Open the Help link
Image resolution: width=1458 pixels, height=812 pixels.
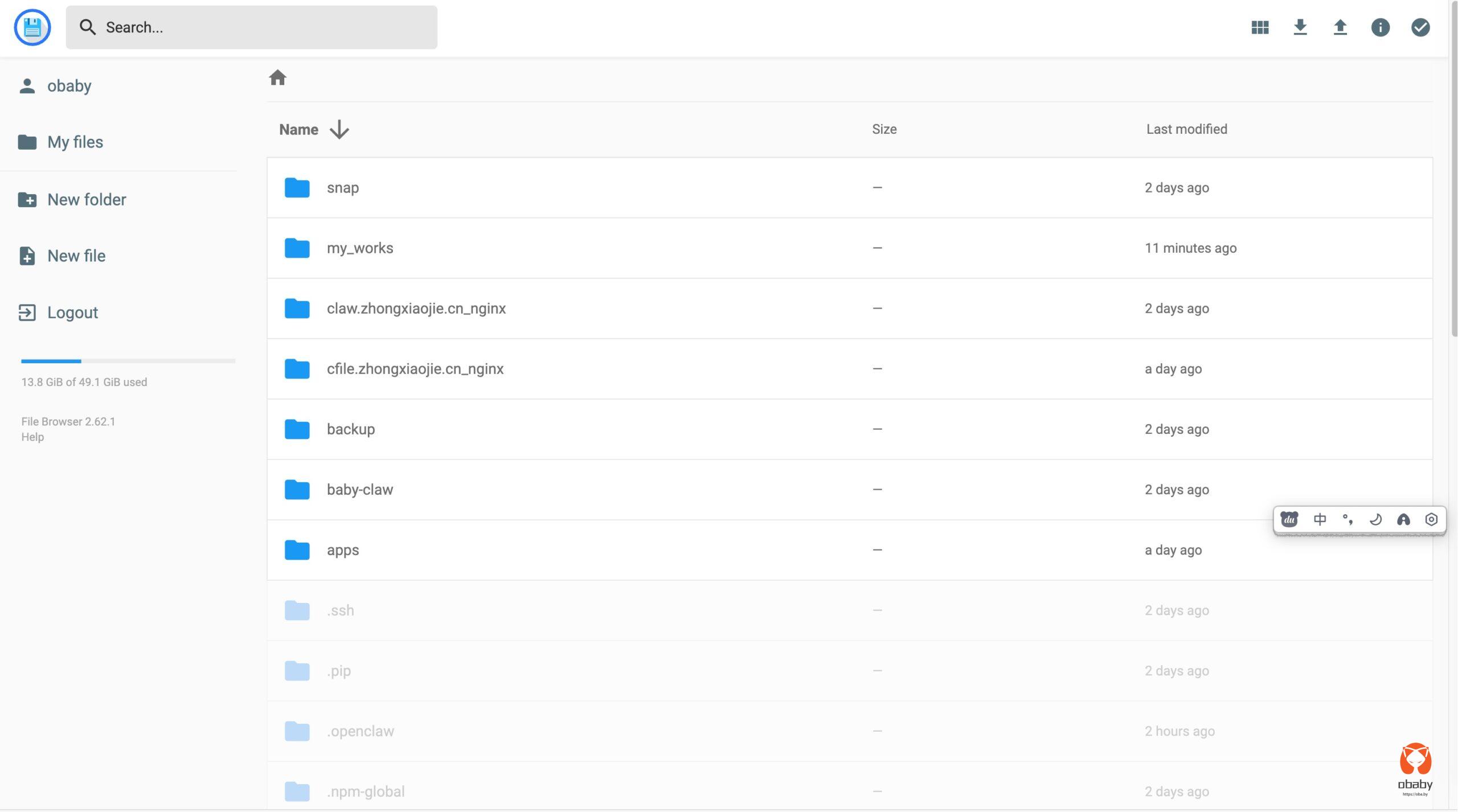[x=32, y=437]
